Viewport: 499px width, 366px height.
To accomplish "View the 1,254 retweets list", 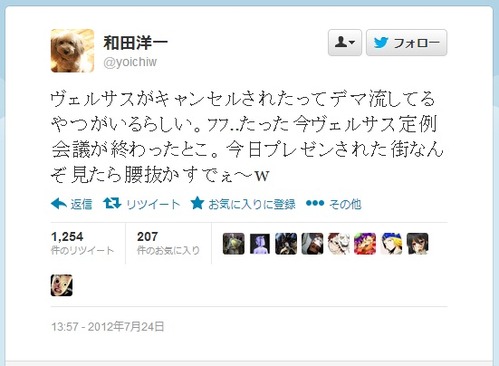I will (83, 243).
